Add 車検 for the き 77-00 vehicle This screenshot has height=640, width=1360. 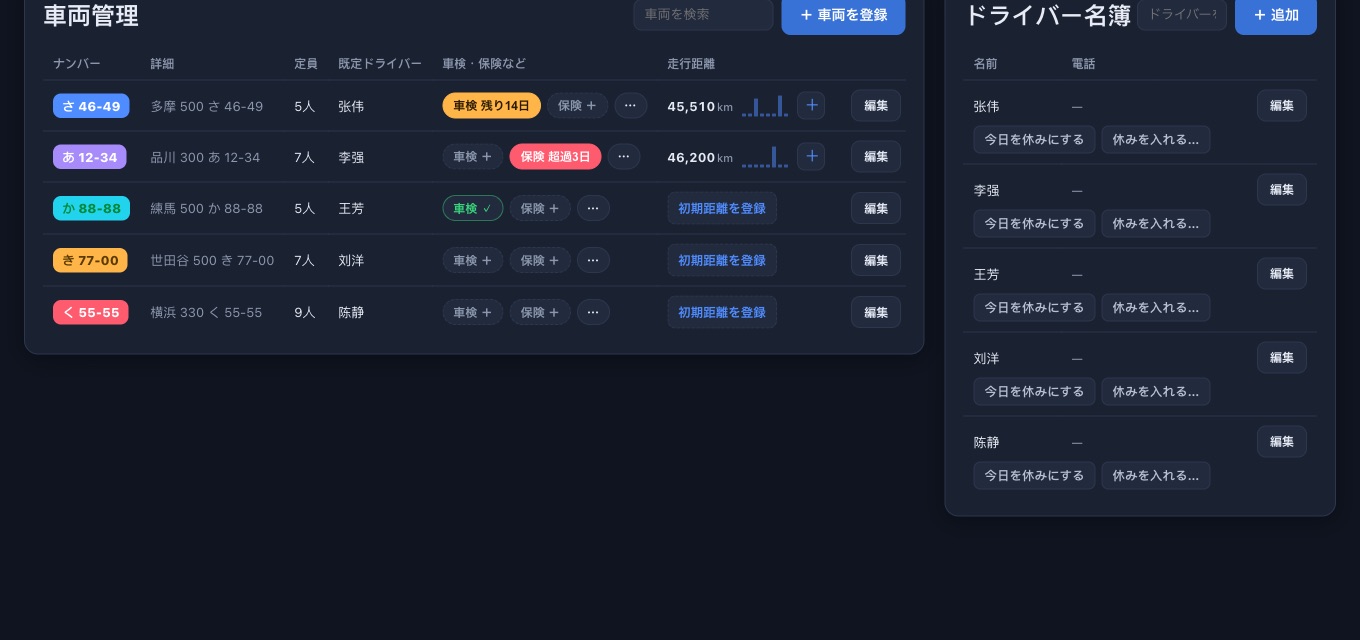(473, 260)
